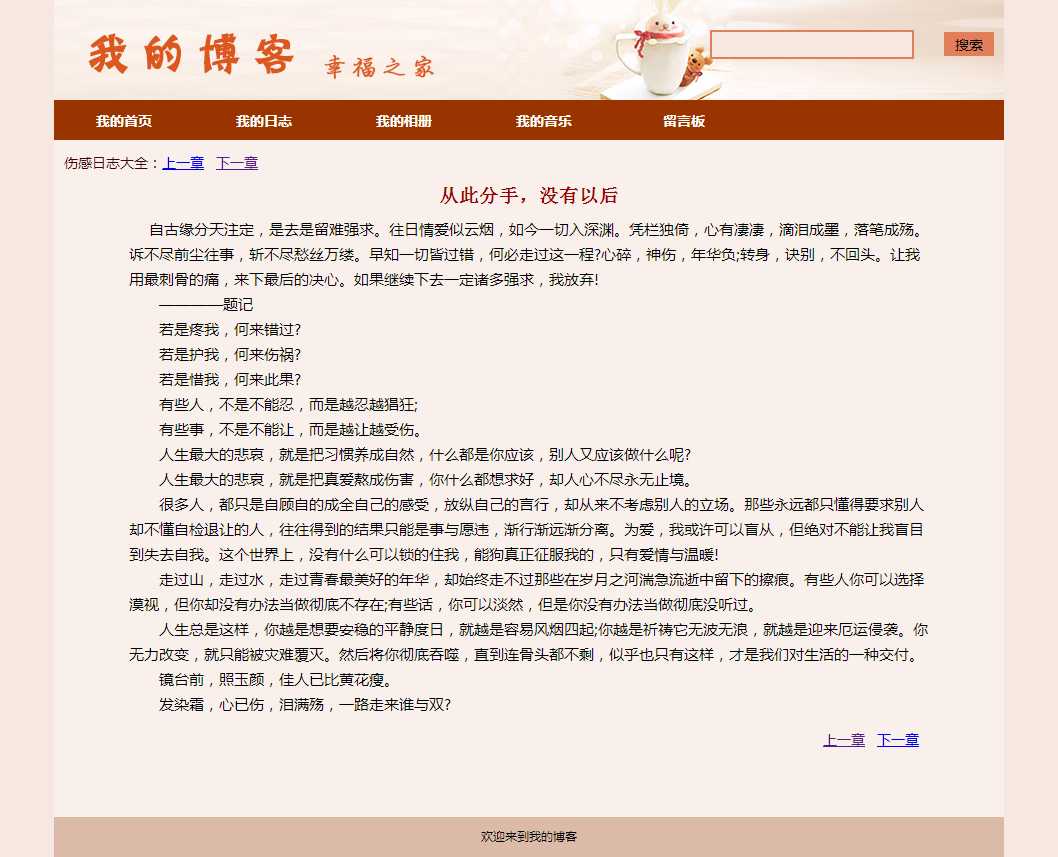Image resolution: width=1058 pixels, height=857 pixels.
Task: Click the line 若是疼我，何来错过?
Action: click(x=230, y=330)
